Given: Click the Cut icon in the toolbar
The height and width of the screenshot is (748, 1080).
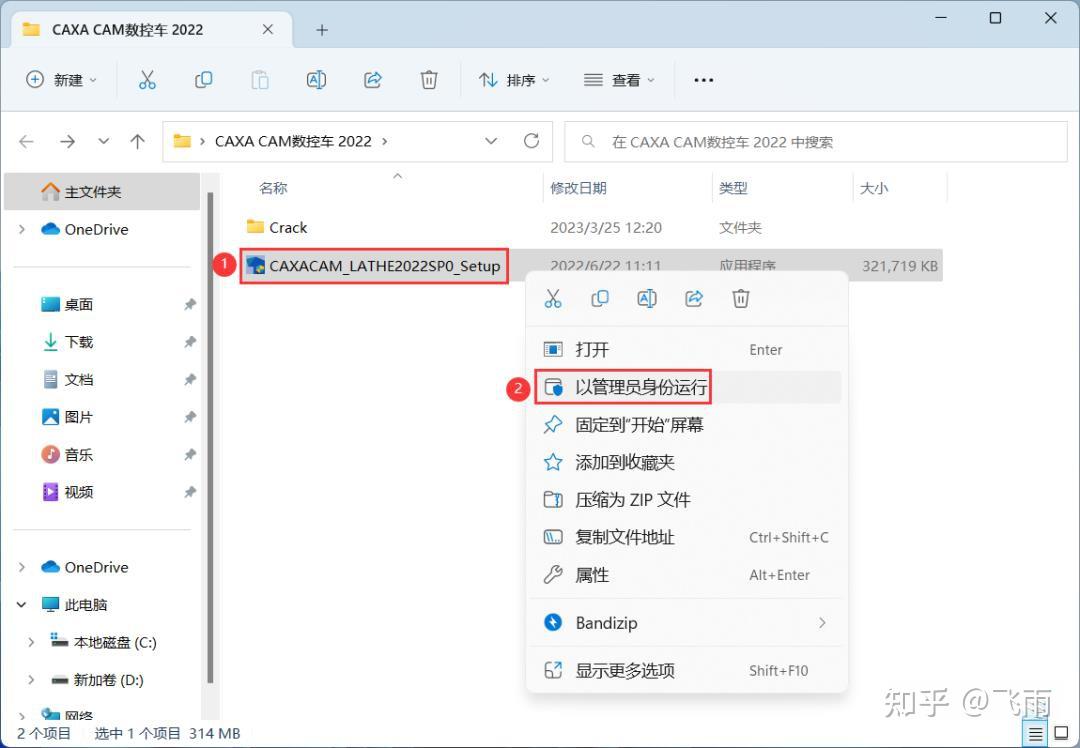Looking at the screenshot, I should click(147, 79).
